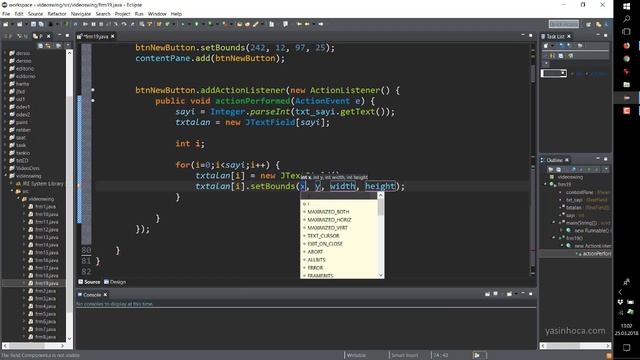This screenshot has width=640, height=360.
Task: Collapse frm19 class in the Outline
Action: (546, 184)
